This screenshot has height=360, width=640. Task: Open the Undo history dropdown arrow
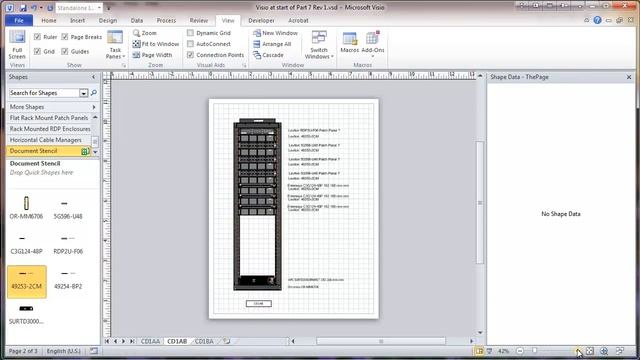coord(41,8)
